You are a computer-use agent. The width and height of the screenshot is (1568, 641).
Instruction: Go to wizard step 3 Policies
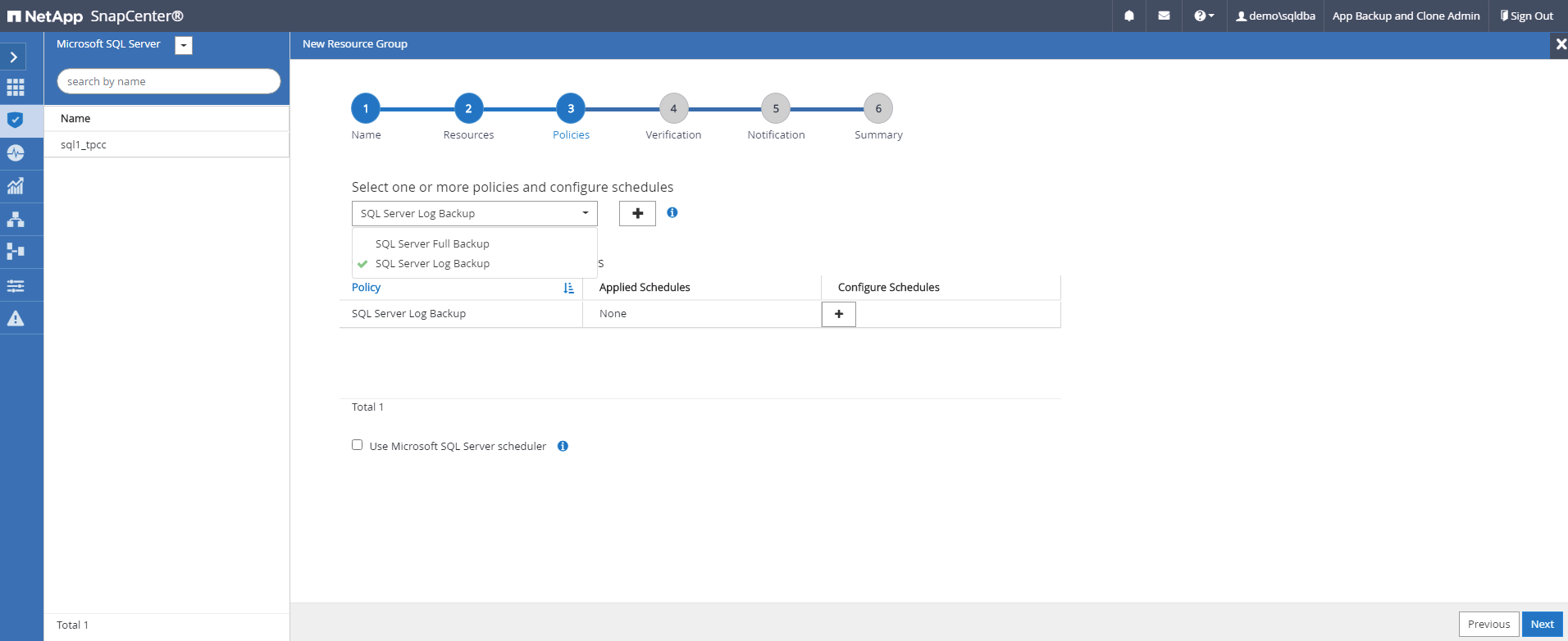tap(571, 108)
